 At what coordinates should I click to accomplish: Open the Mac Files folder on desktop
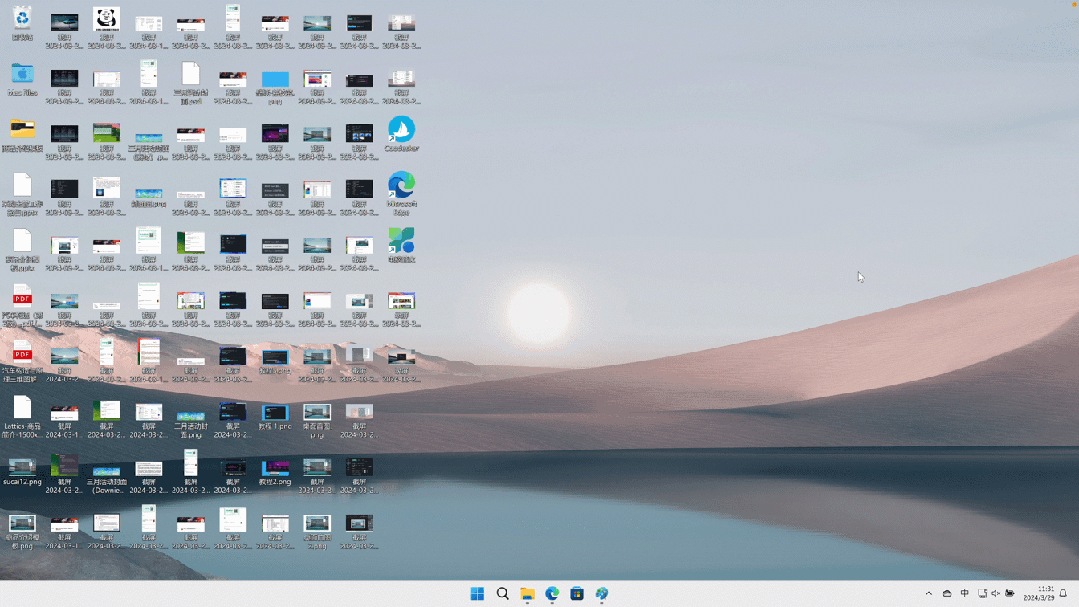pos(22,75)
